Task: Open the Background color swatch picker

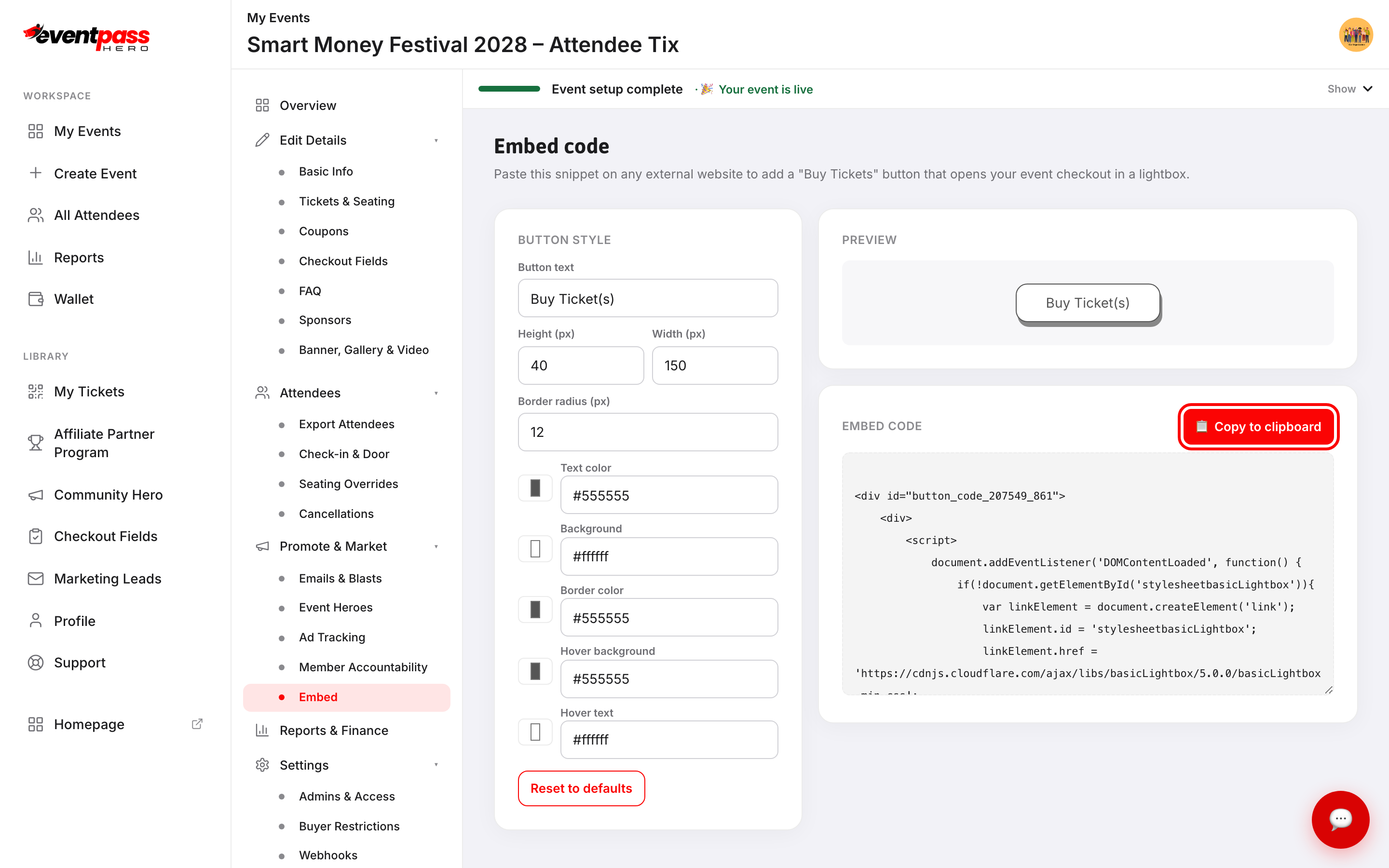Action: click(535, 549)
